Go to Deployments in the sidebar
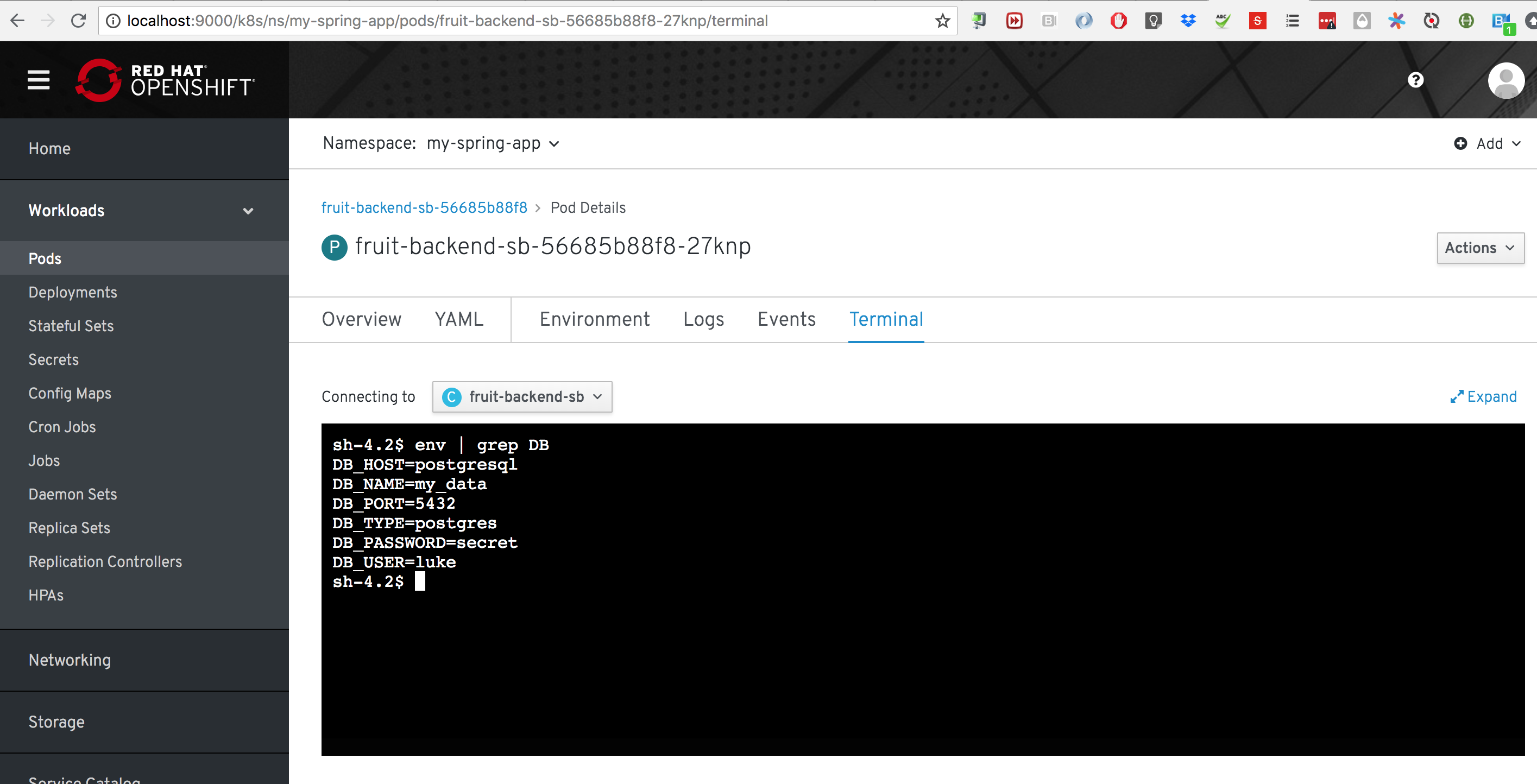Image resolution: width=1537 pixels, height=784 pixels. pos(73,292)
